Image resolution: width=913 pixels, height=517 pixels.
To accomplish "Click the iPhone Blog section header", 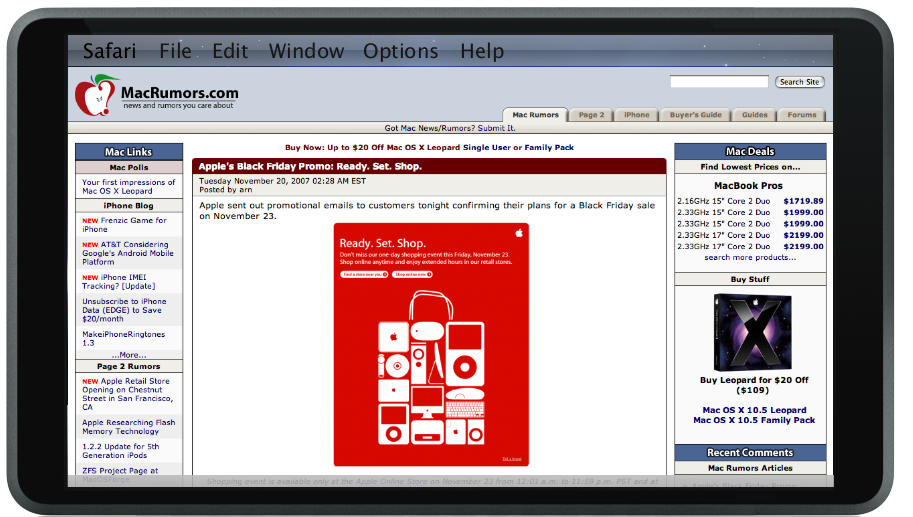I will [129, 206].
